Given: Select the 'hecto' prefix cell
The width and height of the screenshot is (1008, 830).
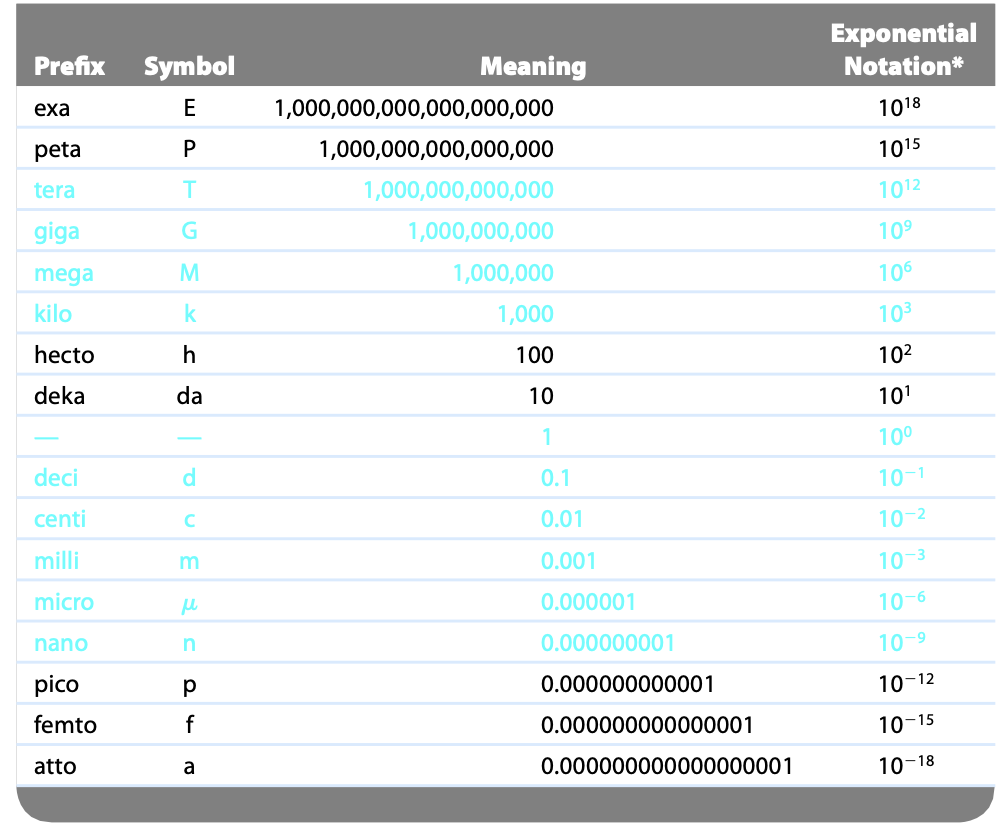Looking at the screenshot, I should pyautogui.click(x=64, y=355).
